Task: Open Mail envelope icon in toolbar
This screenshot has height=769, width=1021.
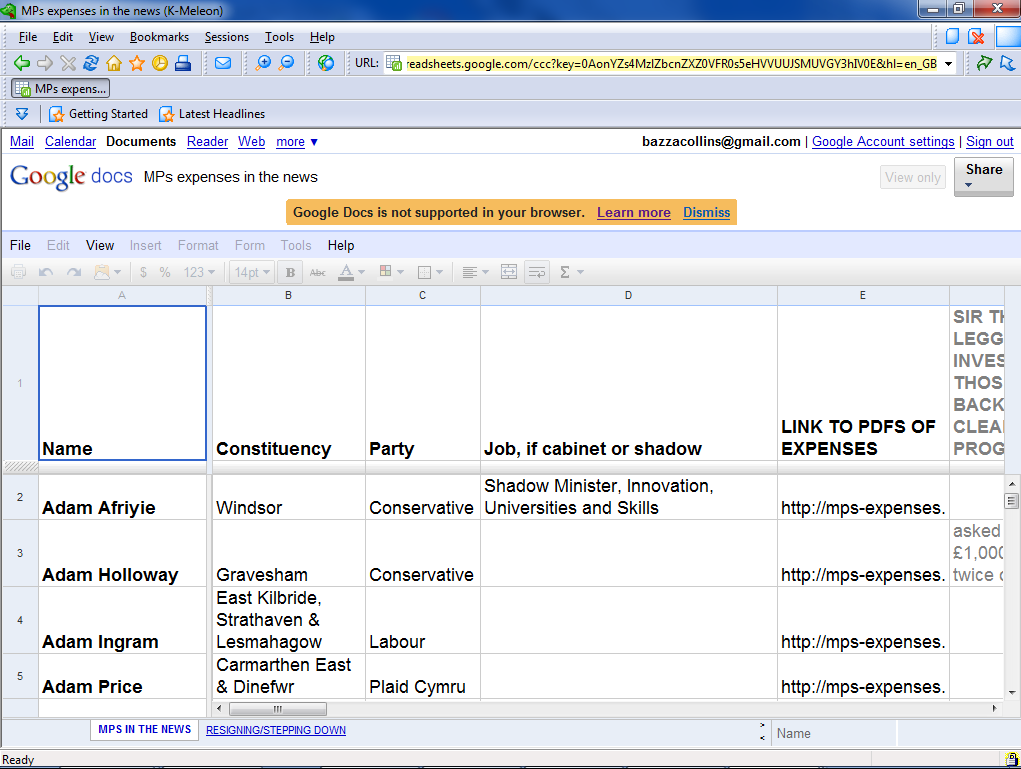Action: tap(222, 63)
